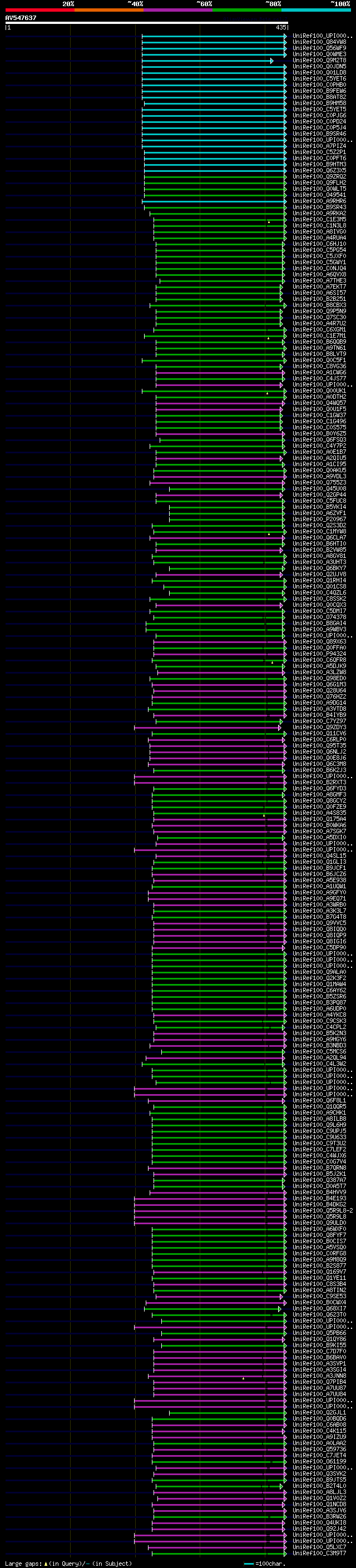Click the text UniRef100_B4E193
The width and height of the screenshot is (356, 1568).
[x=319, y=1199]
